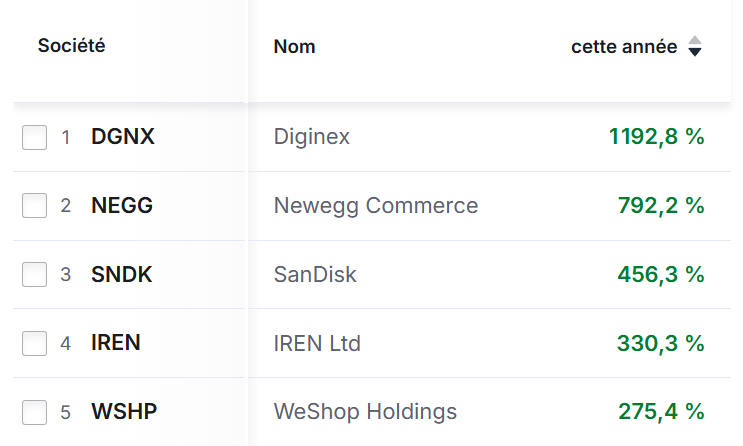Open the NEGG ticker symbol
The height and width of the screenshot is (446, 743).
(122, 206)
